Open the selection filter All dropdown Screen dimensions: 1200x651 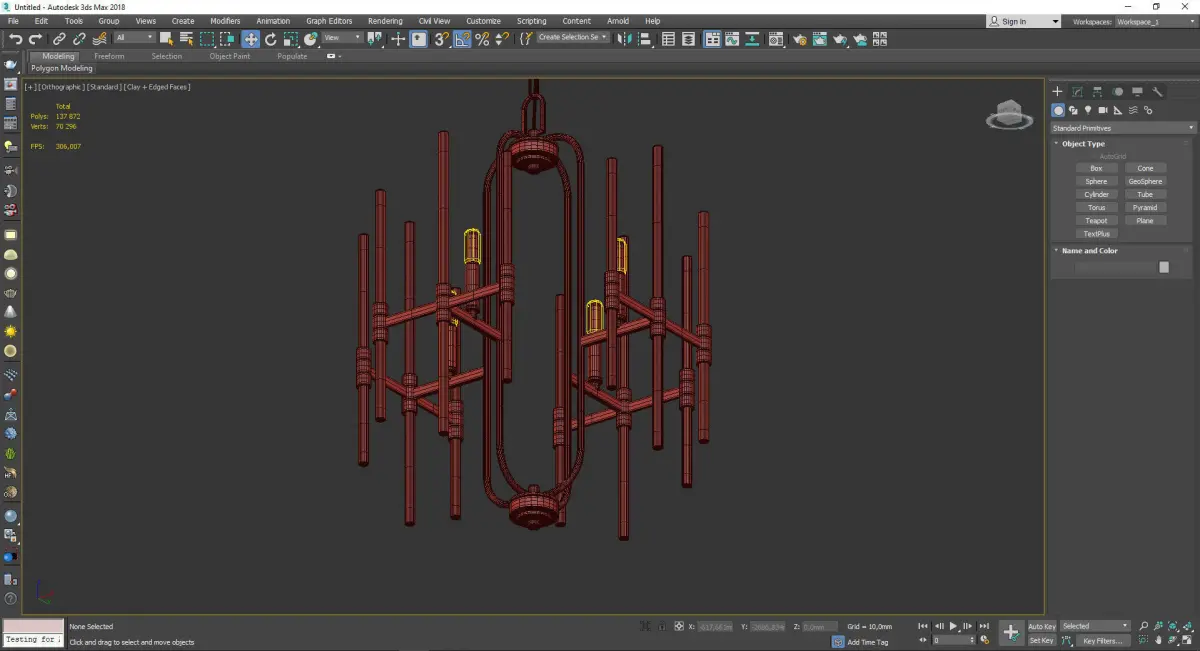134,38
